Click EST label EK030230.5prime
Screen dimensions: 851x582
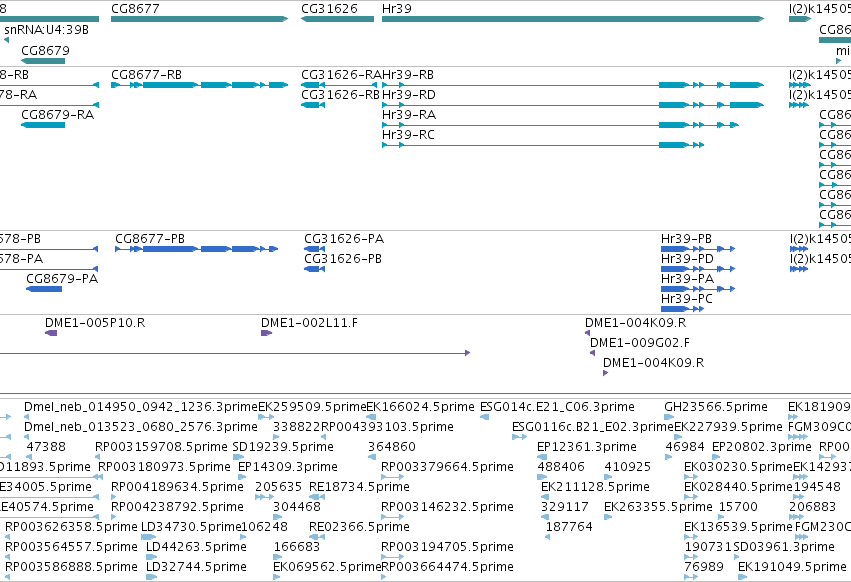(x=739, y=467)
